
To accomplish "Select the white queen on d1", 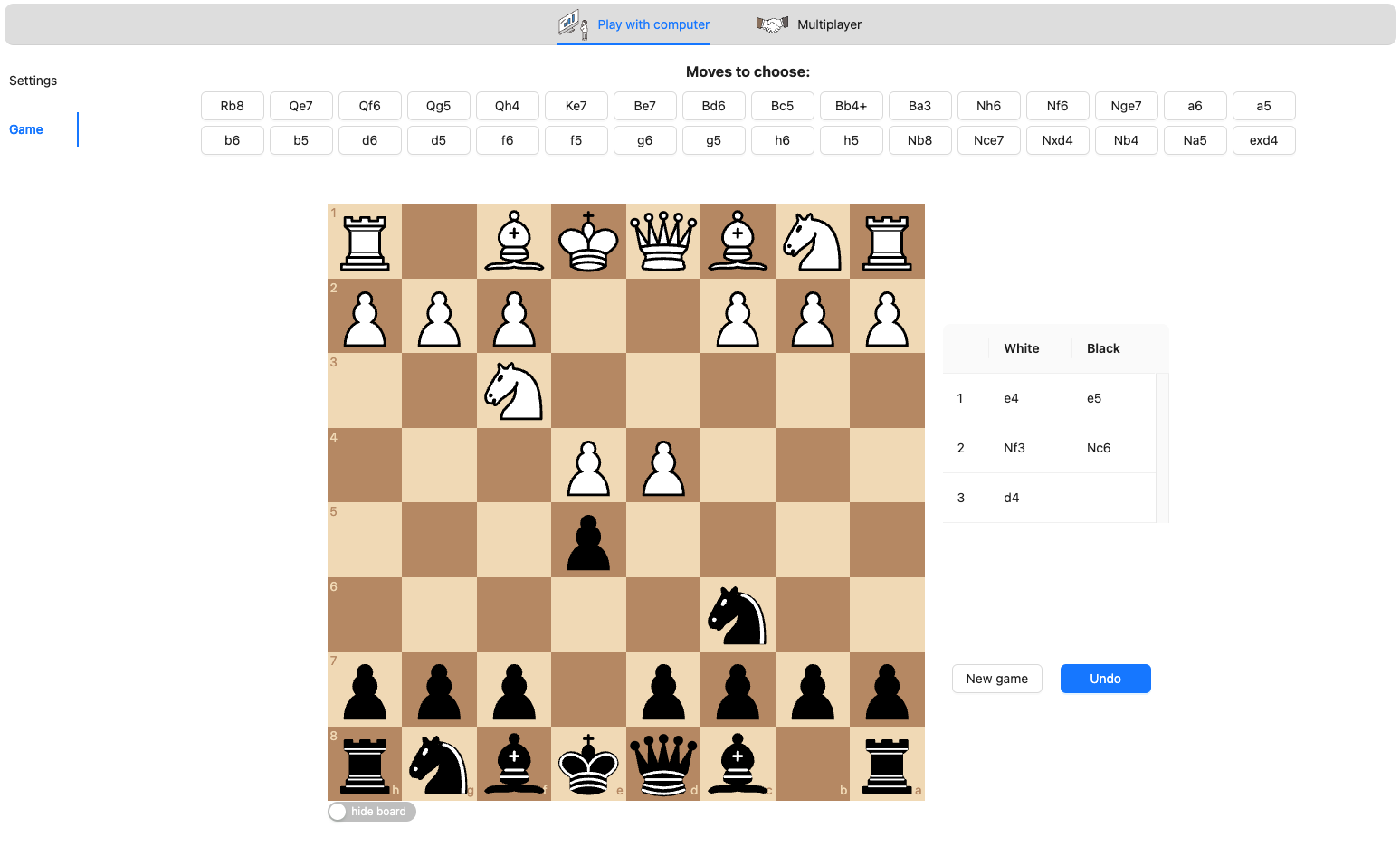I will click(663, 241).
